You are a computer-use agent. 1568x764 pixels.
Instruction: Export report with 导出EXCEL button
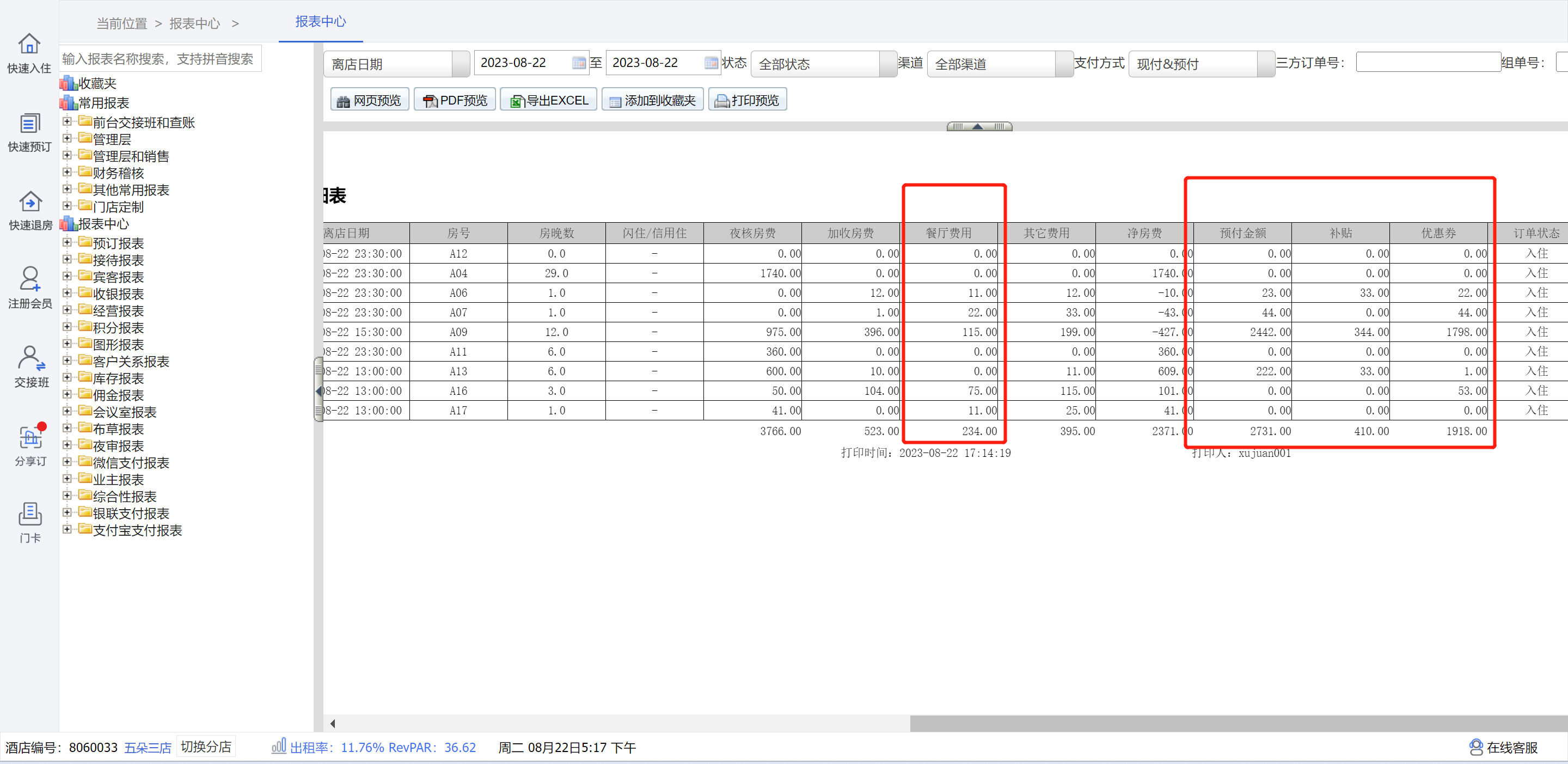548,100
